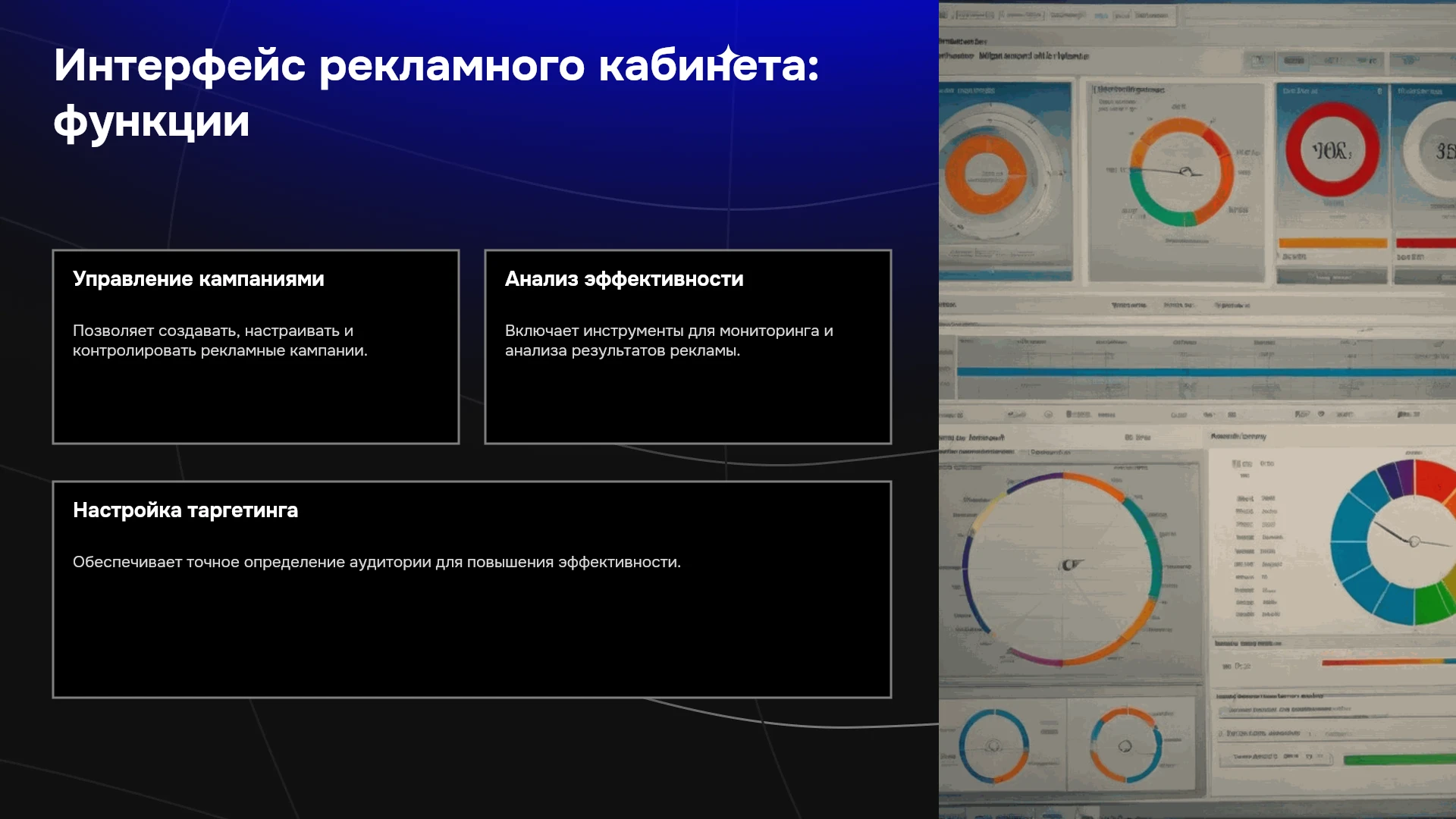Click the green progress bar at bottom right

1399,759
